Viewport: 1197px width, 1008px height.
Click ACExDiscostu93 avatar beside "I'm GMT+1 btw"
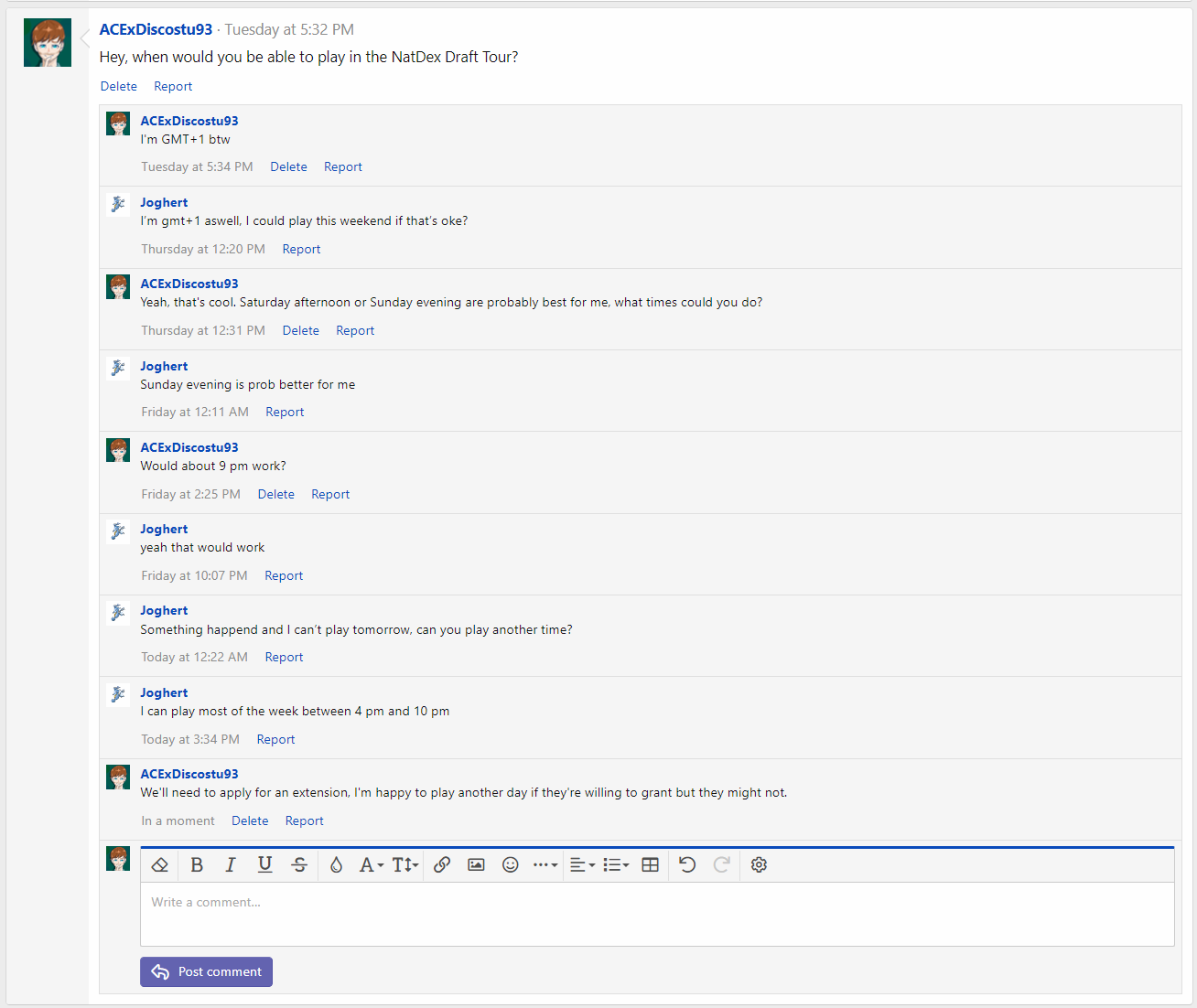click(x=118, y=123)
